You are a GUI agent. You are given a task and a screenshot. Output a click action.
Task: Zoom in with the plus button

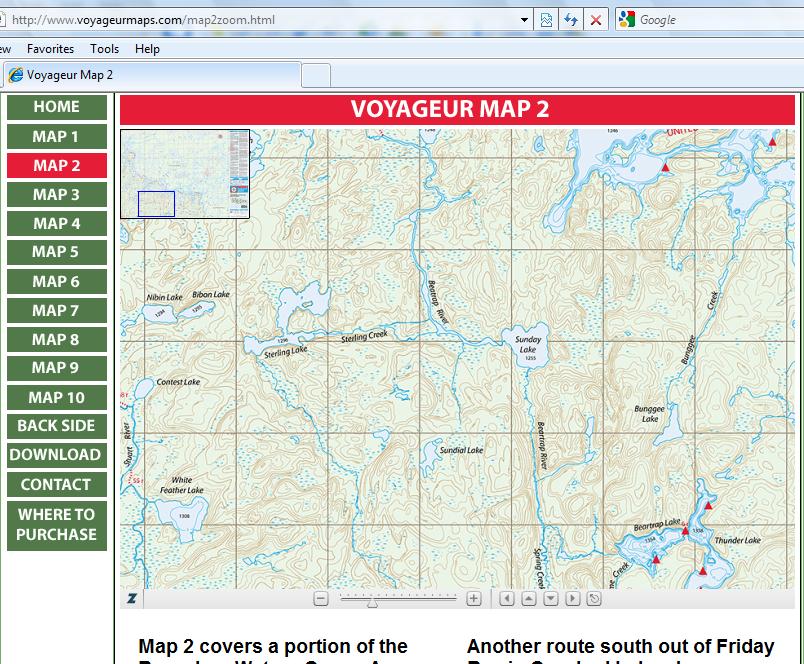[473, 598]
